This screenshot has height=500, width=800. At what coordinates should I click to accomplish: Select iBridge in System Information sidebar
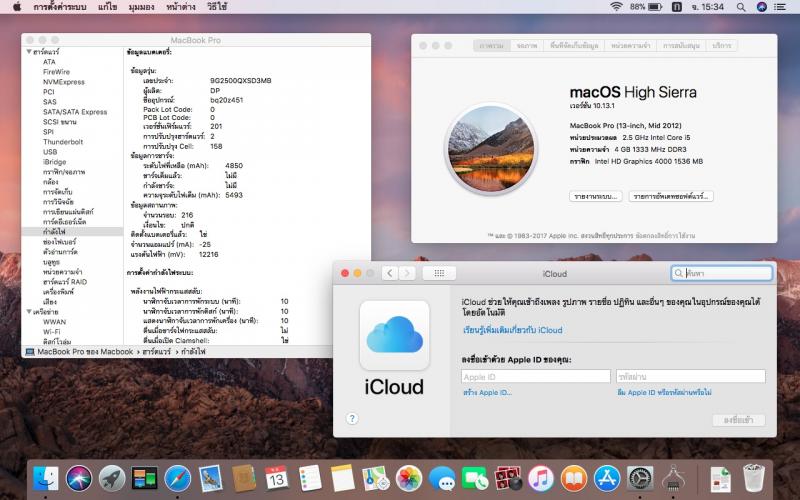(x=55, y=162)
